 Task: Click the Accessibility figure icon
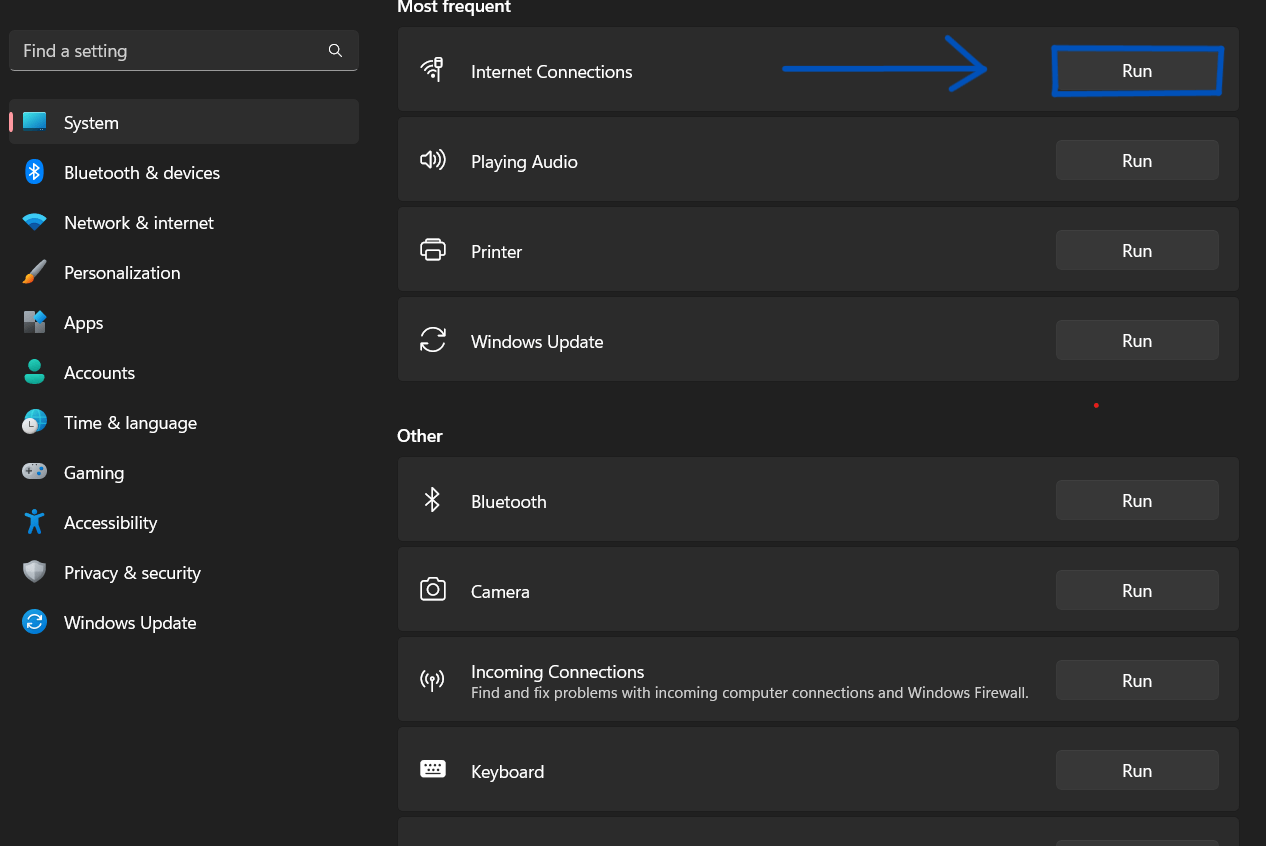[x=35, y=522]
